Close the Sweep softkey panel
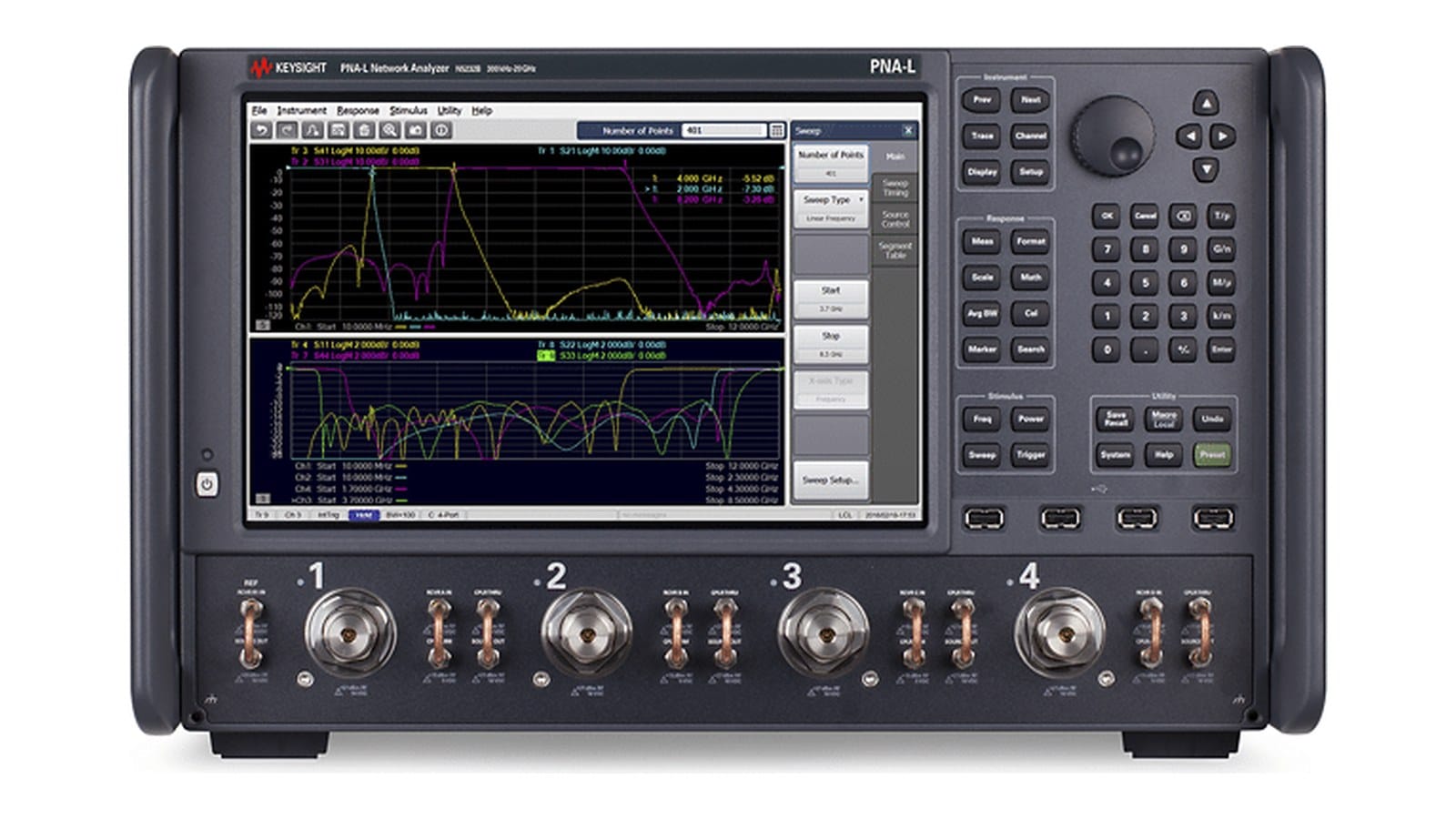The image size is (1456, 819). click(x=907, y=131)
